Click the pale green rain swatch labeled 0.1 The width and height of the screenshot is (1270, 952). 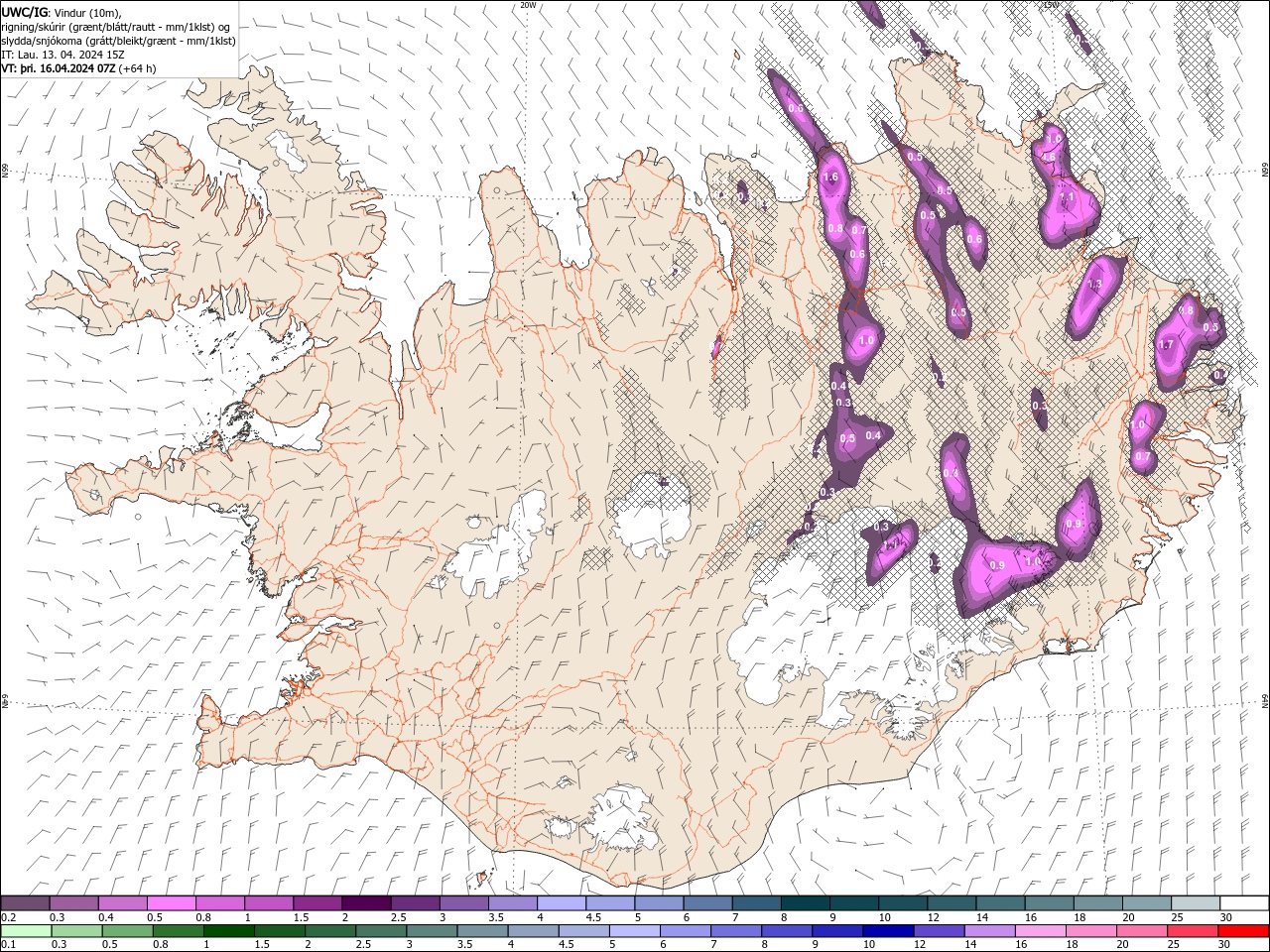pyautogui.click(x=26, y=931)
